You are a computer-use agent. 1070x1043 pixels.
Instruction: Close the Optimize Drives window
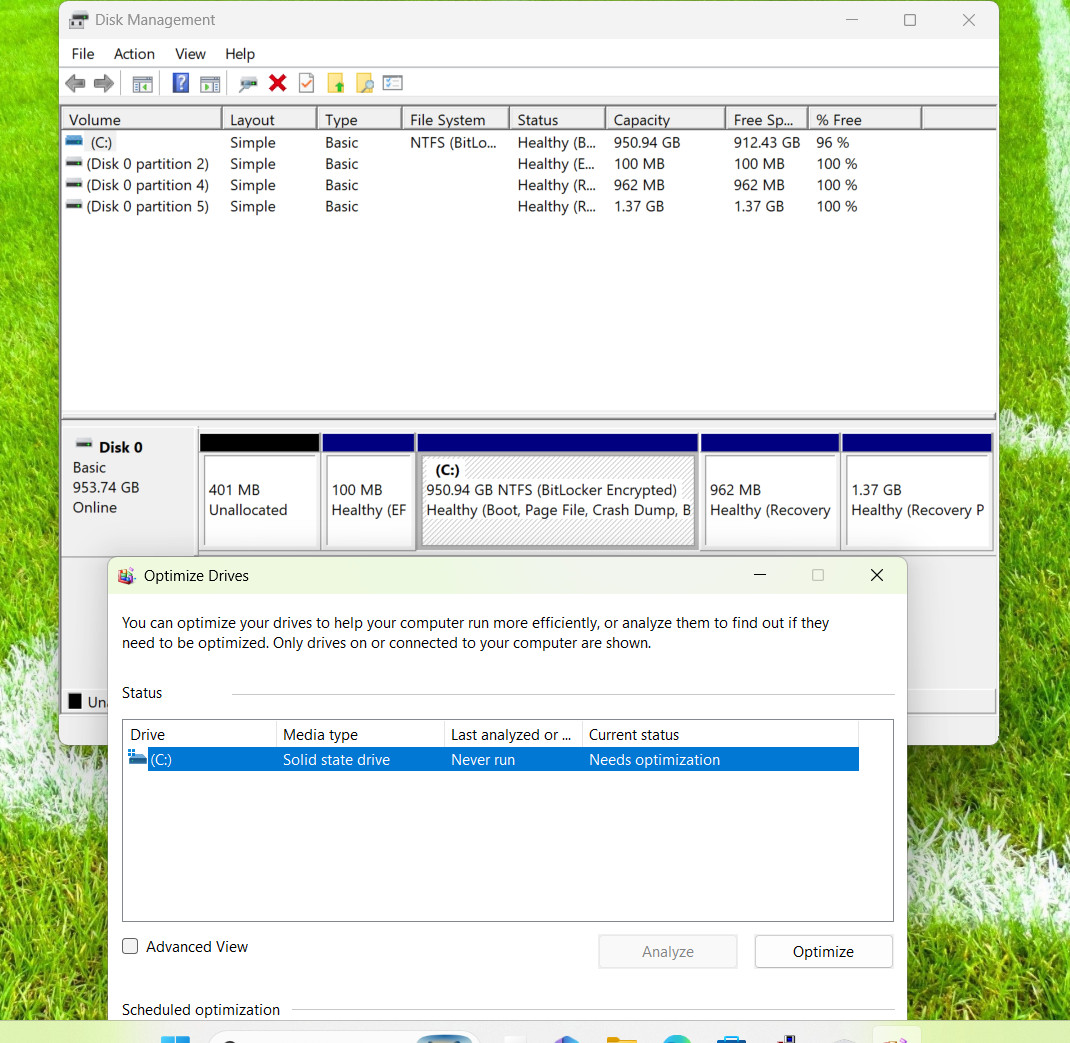(x=877, y=575)
